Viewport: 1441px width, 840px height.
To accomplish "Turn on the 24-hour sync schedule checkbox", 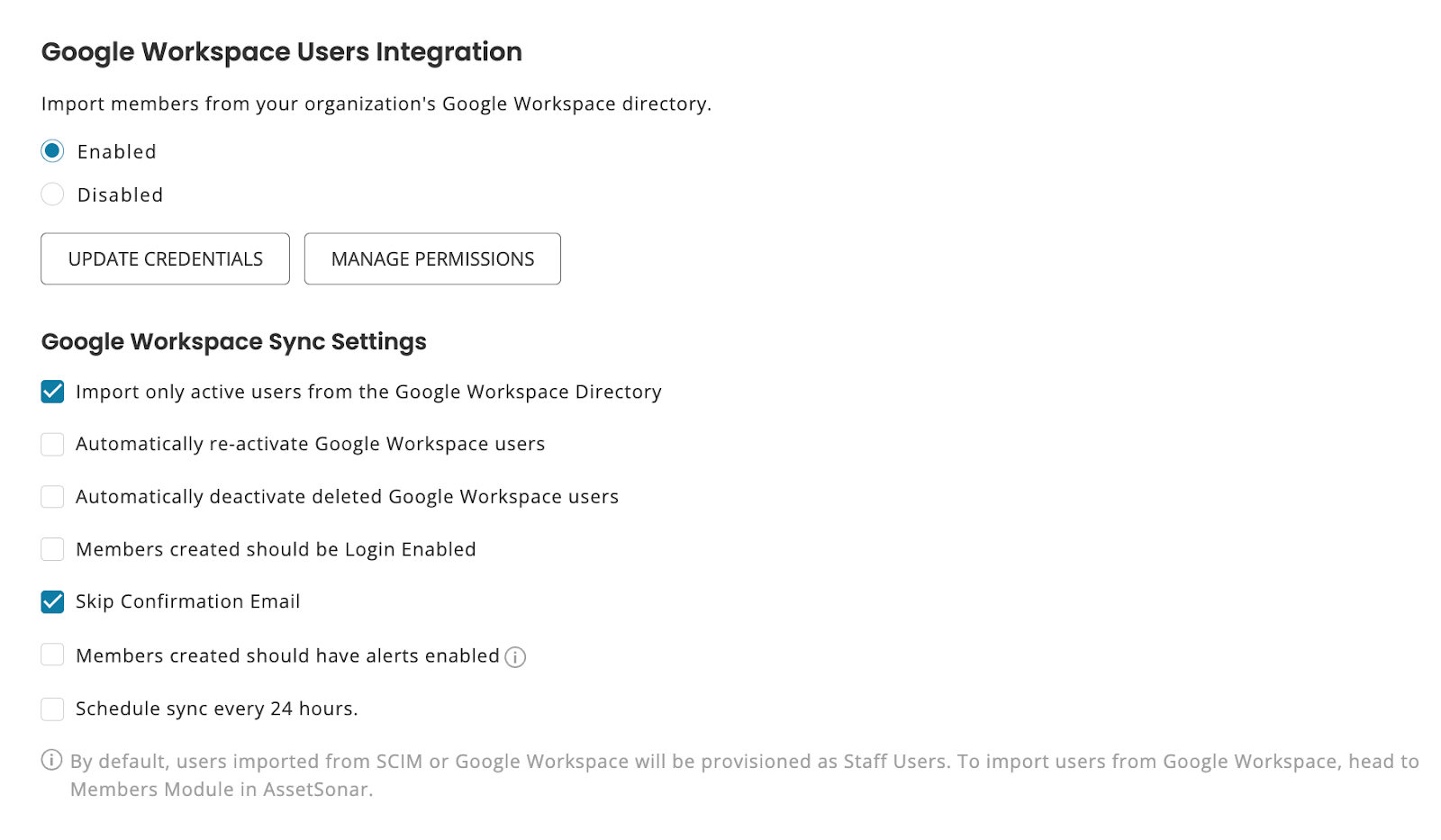I will 52,709.
